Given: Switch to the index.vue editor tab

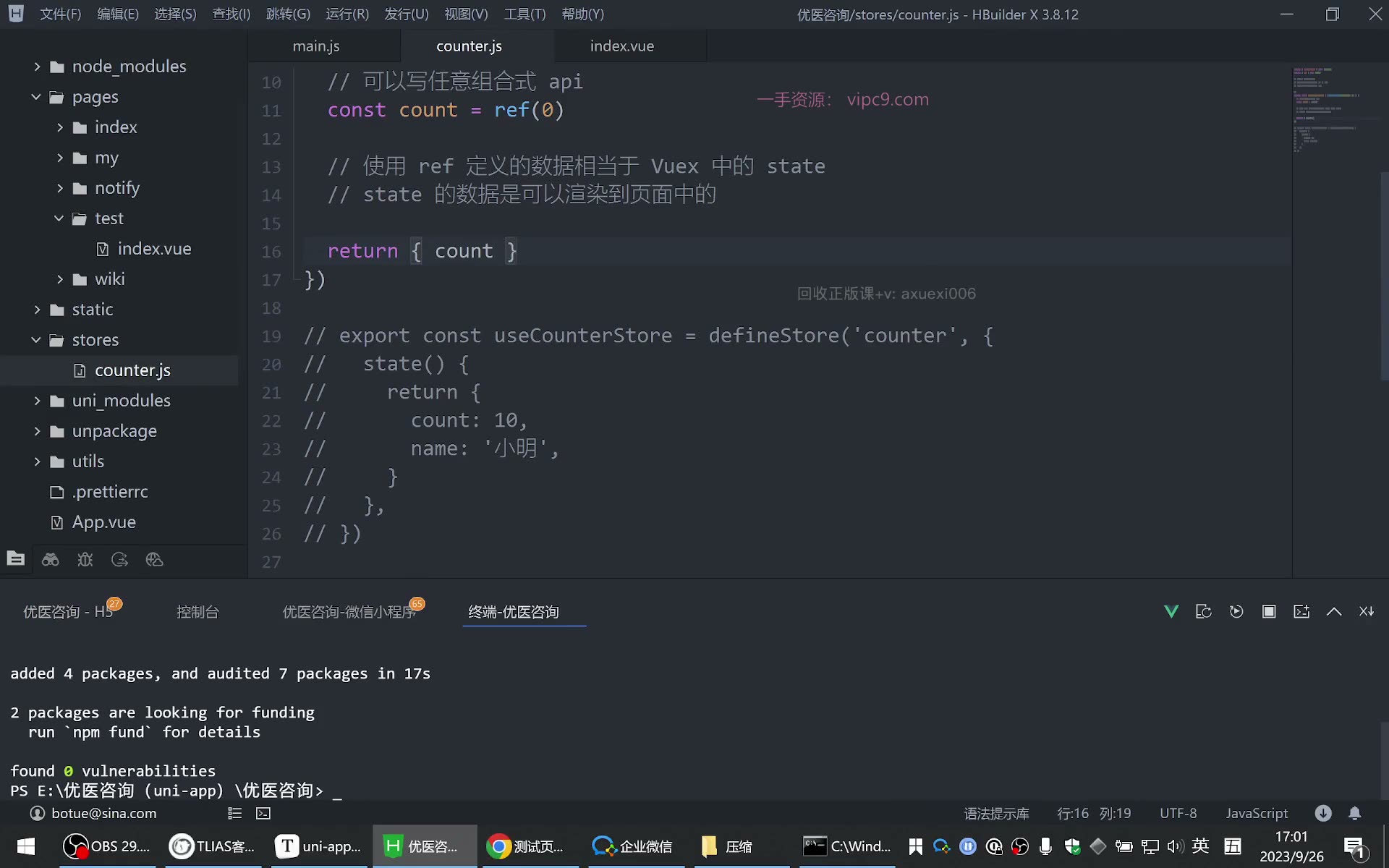Looking at the screenshot, I should pos(622,46).
